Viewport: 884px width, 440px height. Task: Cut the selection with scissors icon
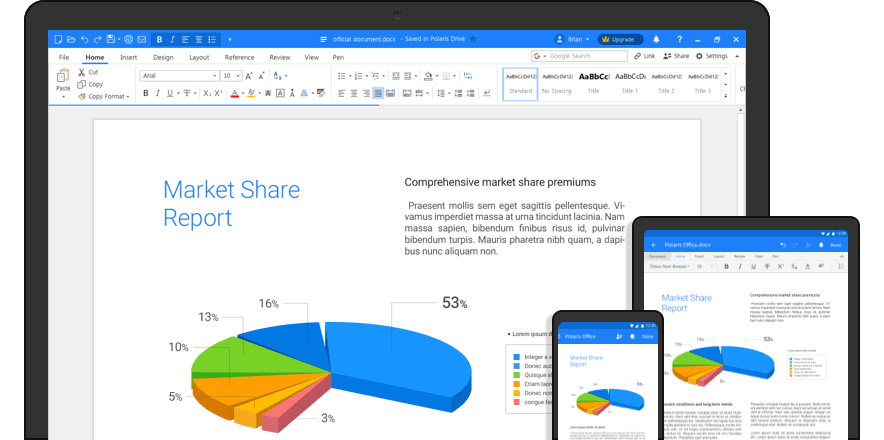coord(82,72)
